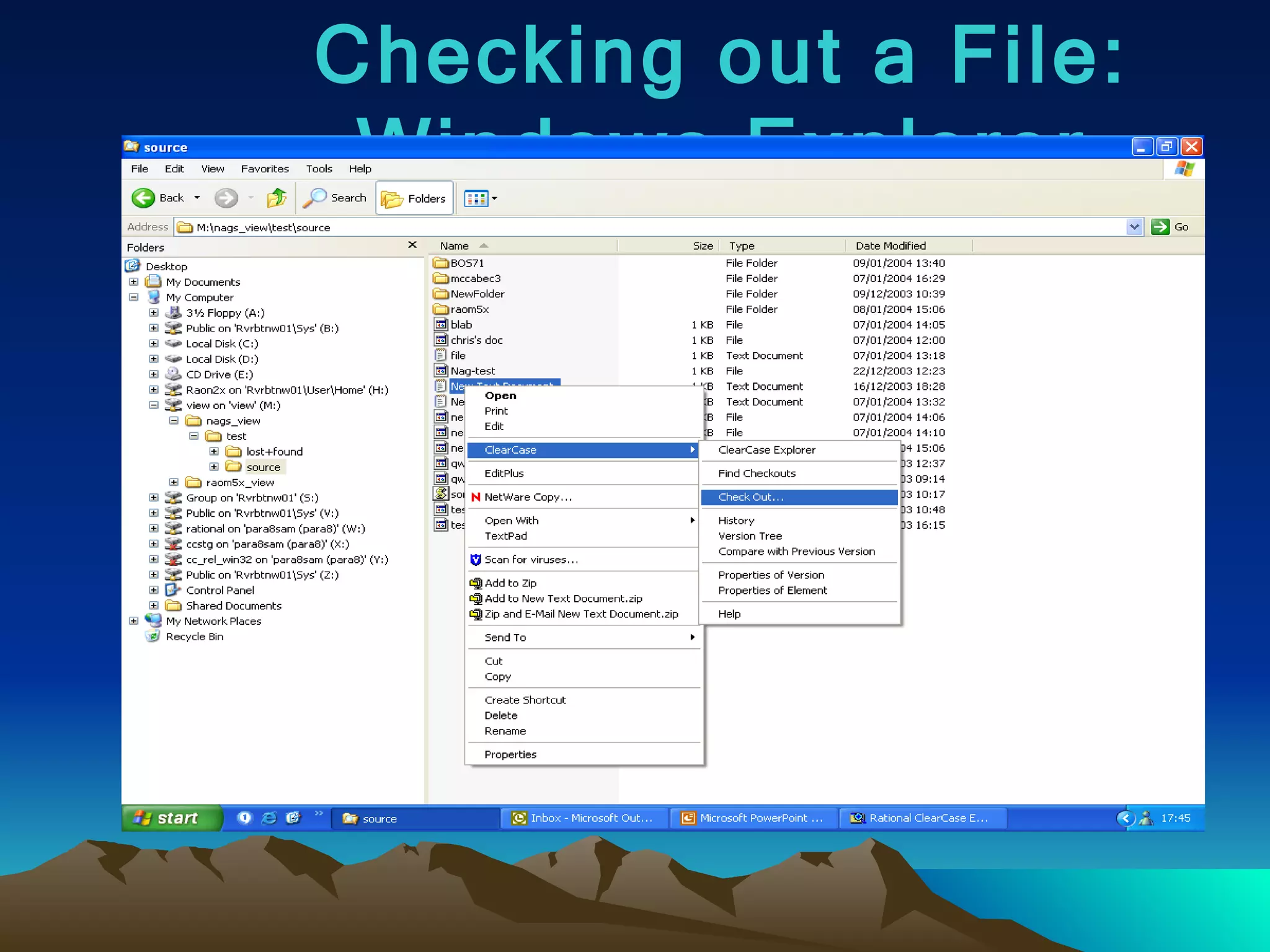
Task: Close the Folders pane with X
Action: [x=412, y=245]
